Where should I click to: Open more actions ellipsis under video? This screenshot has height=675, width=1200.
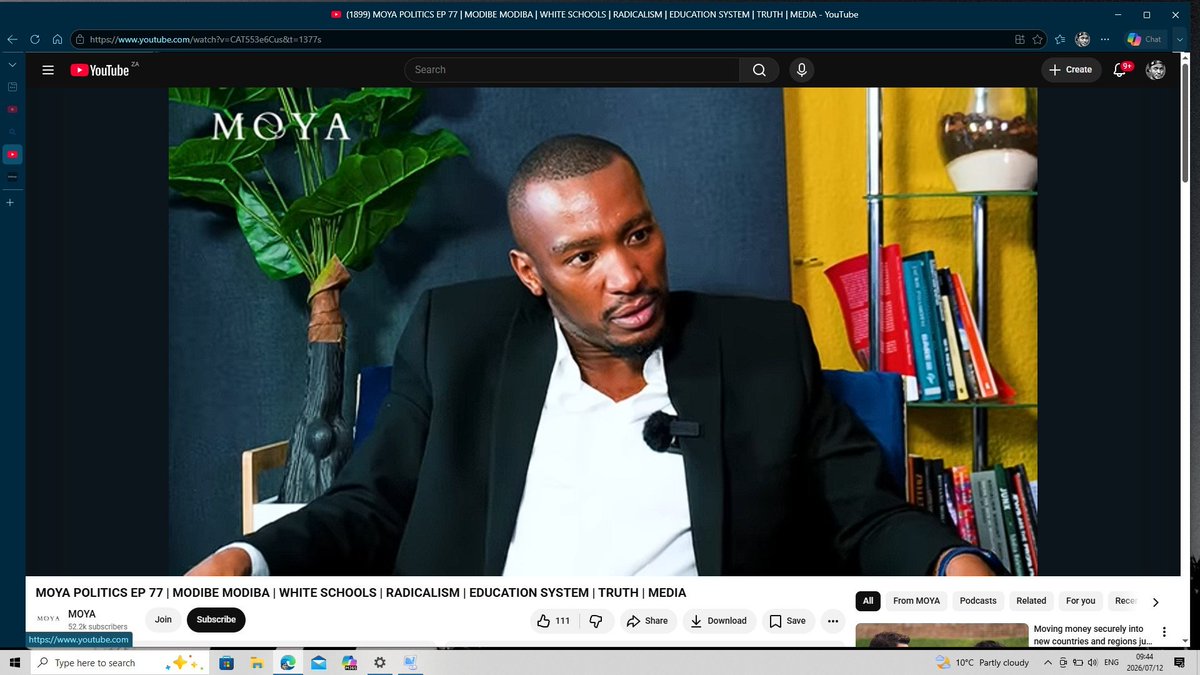coord(833,620)
